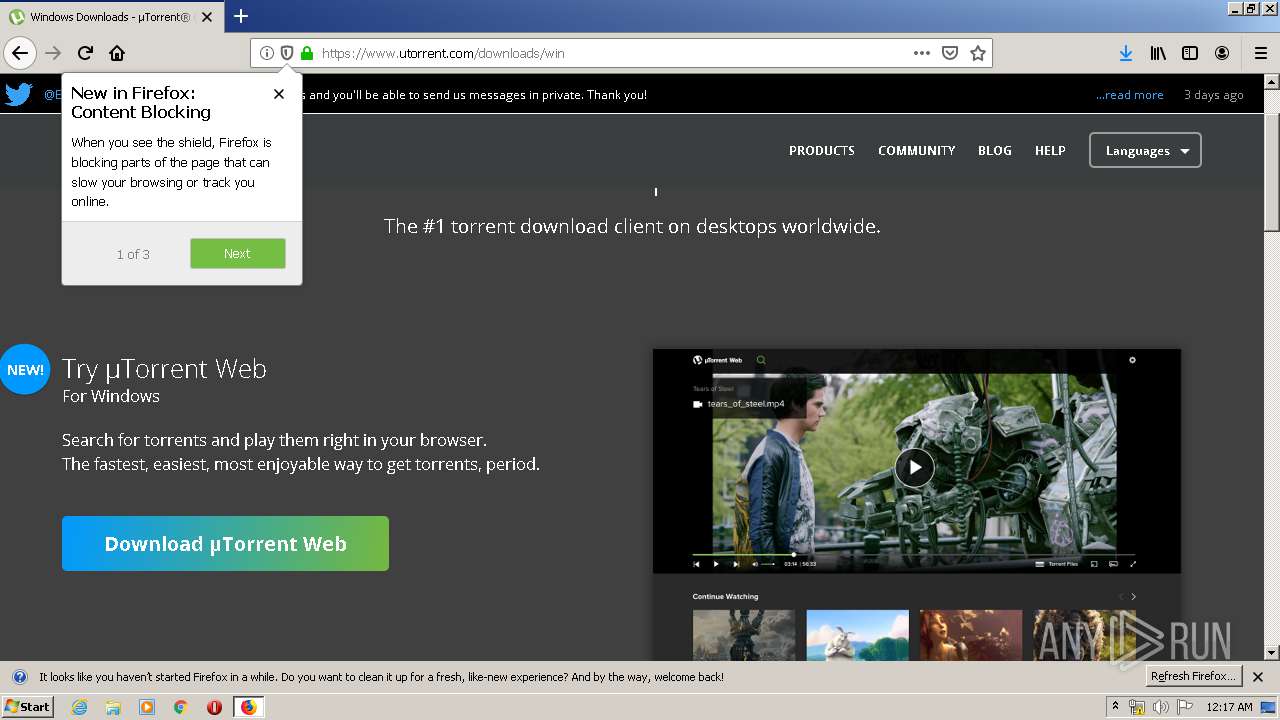This screenshot has height=720, width=1280.
Task: Open the Firefox hamburger menu
Action: [1260, 53]
